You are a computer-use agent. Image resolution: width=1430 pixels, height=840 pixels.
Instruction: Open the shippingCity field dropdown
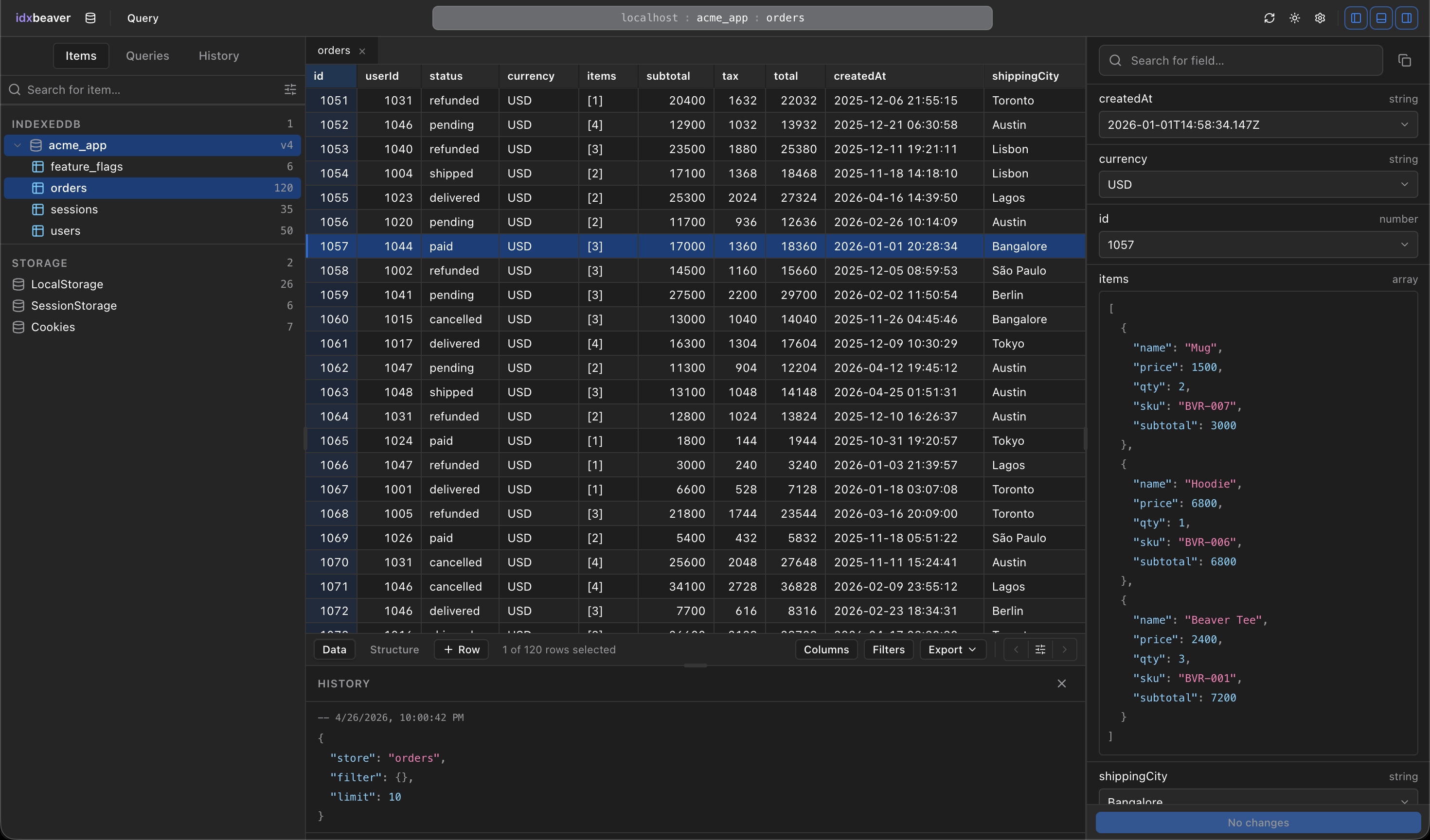(1258, 797)
